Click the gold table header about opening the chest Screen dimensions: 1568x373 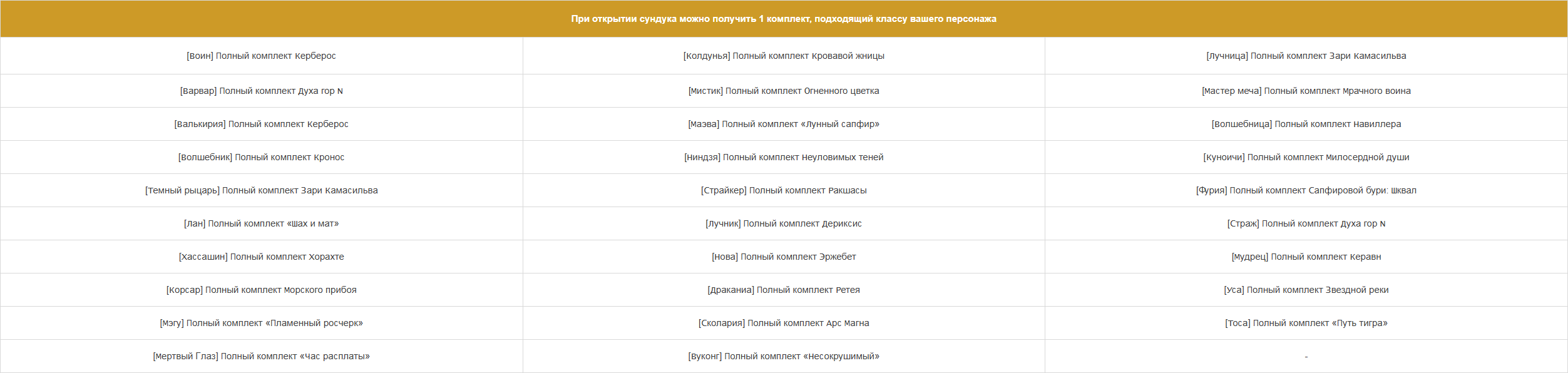click(784, 19)
